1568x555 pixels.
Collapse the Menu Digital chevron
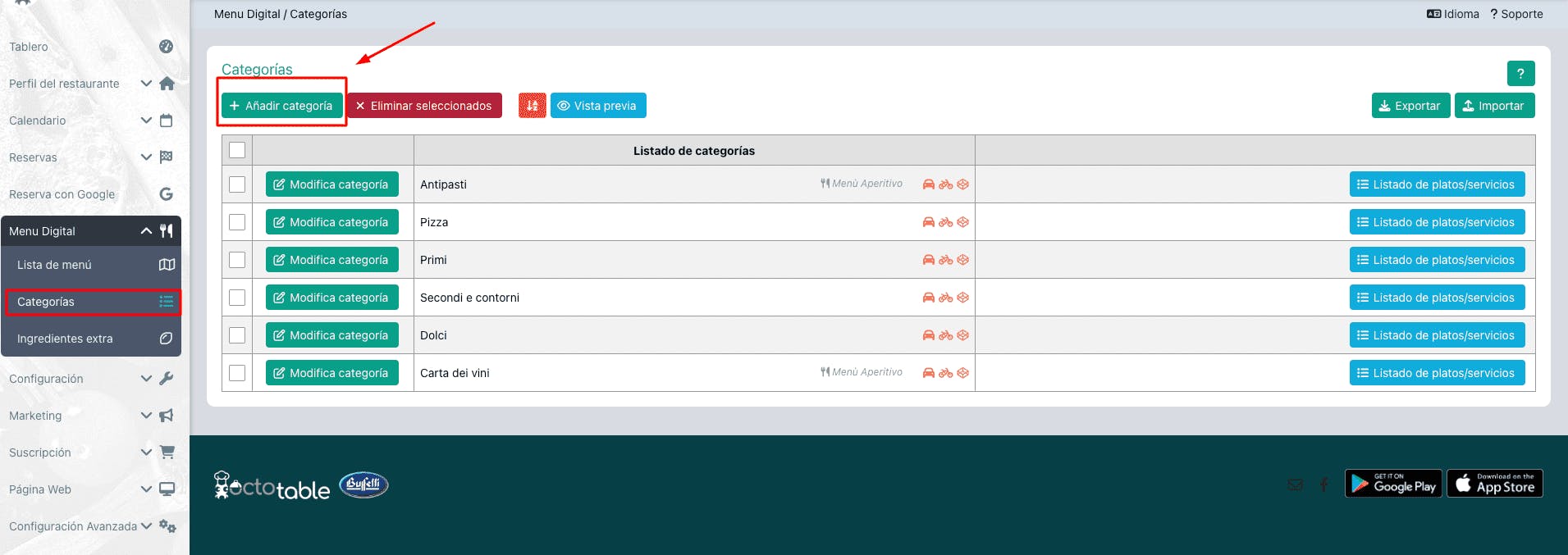point(146,231)
